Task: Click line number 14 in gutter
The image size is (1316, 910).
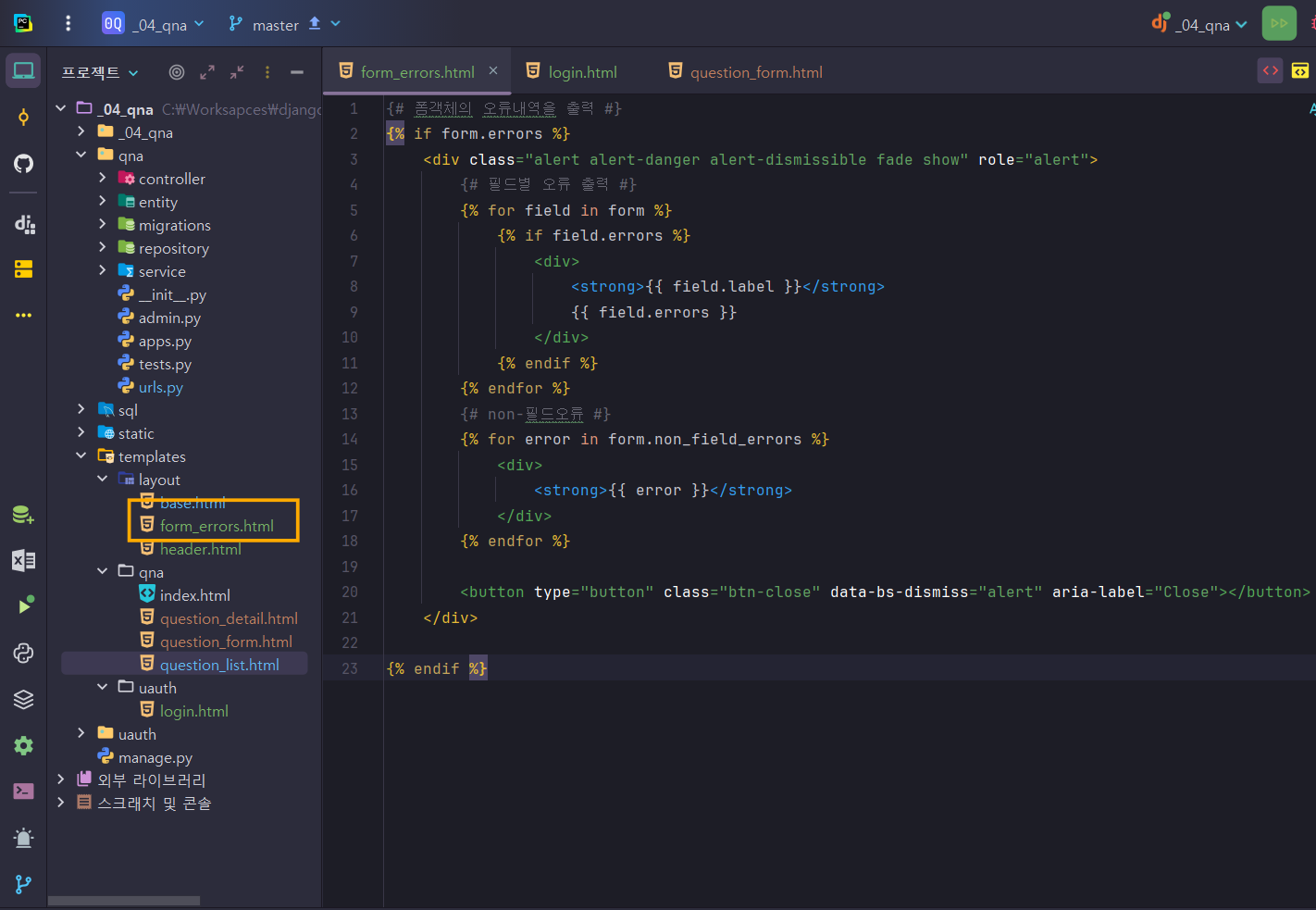Action: click(350, 439)
